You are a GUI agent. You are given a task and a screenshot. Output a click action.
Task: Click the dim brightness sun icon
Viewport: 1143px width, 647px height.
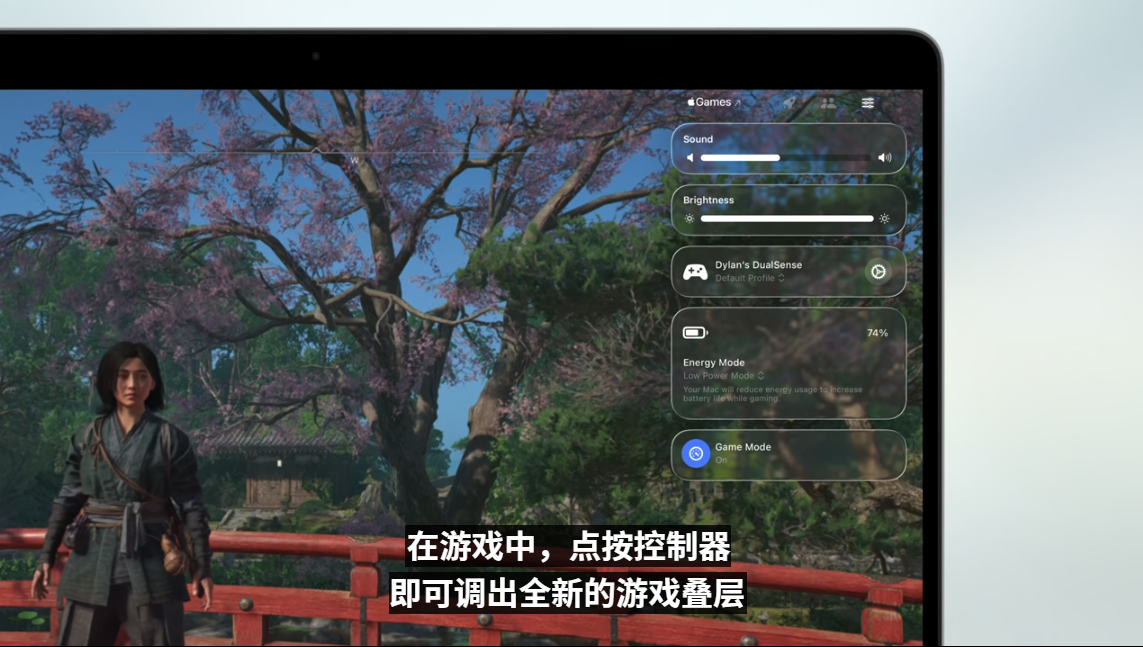click(x=690, y=219)
